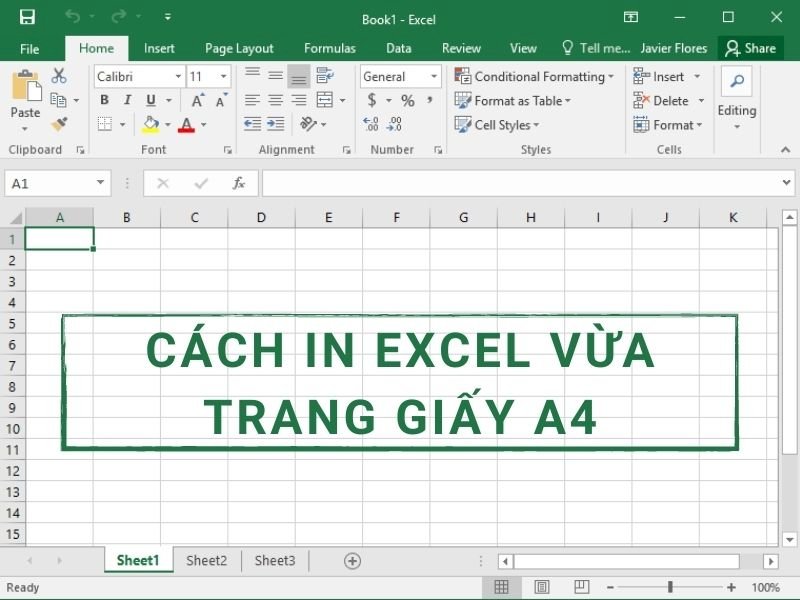Expand the Name Box dropdown arrow
Viewport: 800px width, 600px height.
(x=101, y=183)
